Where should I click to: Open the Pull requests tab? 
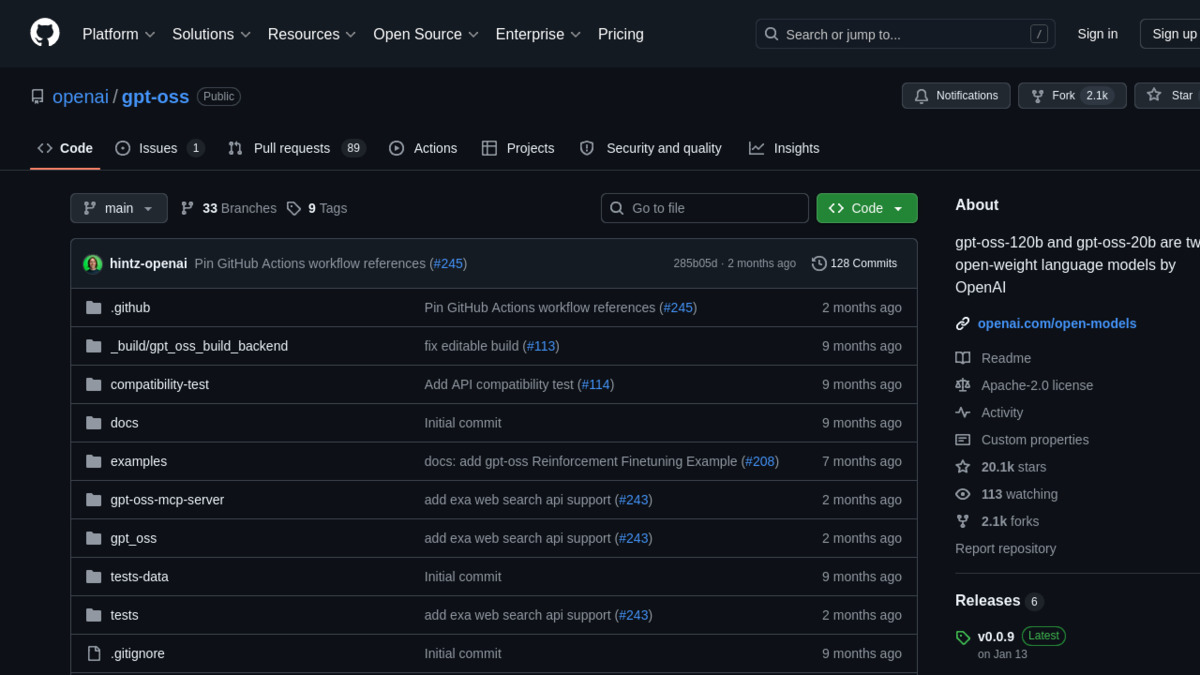pos(297,148)
